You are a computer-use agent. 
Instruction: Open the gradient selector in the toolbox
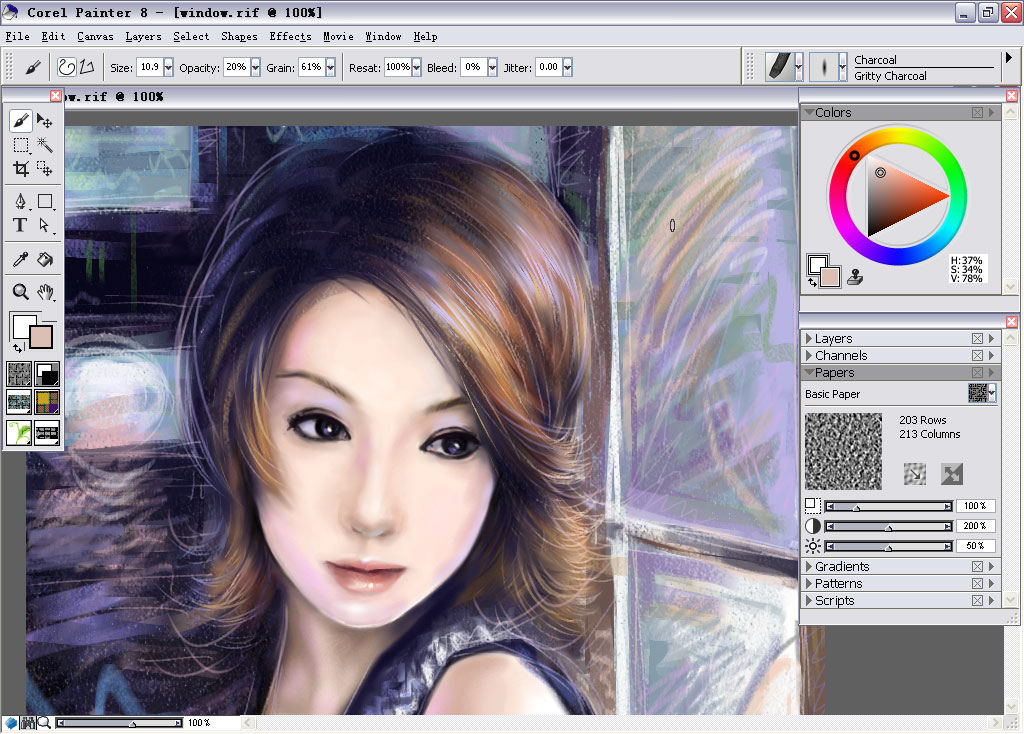tap(47, 374)
